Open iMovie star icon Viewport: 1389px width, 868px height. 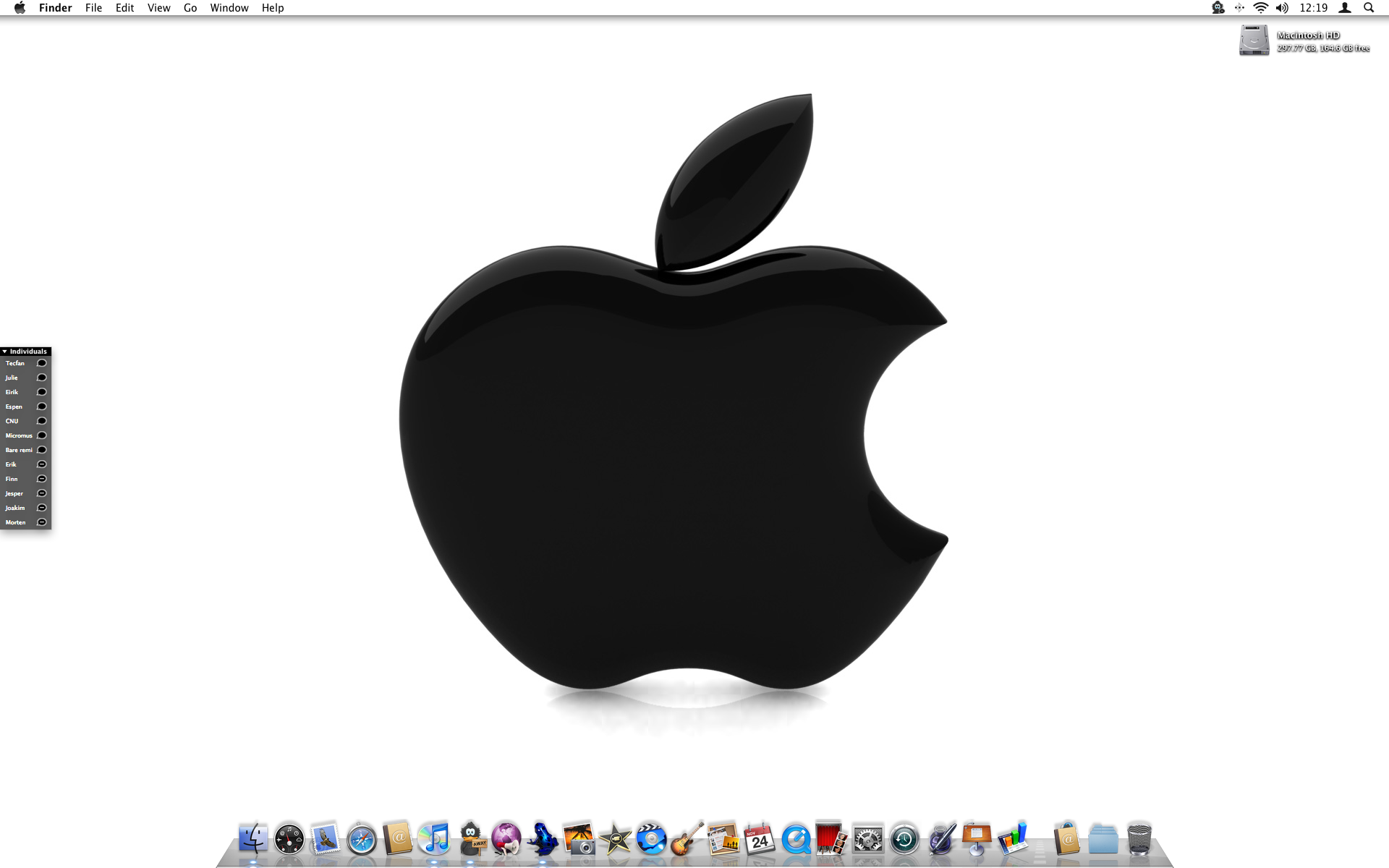pos(616,839)
